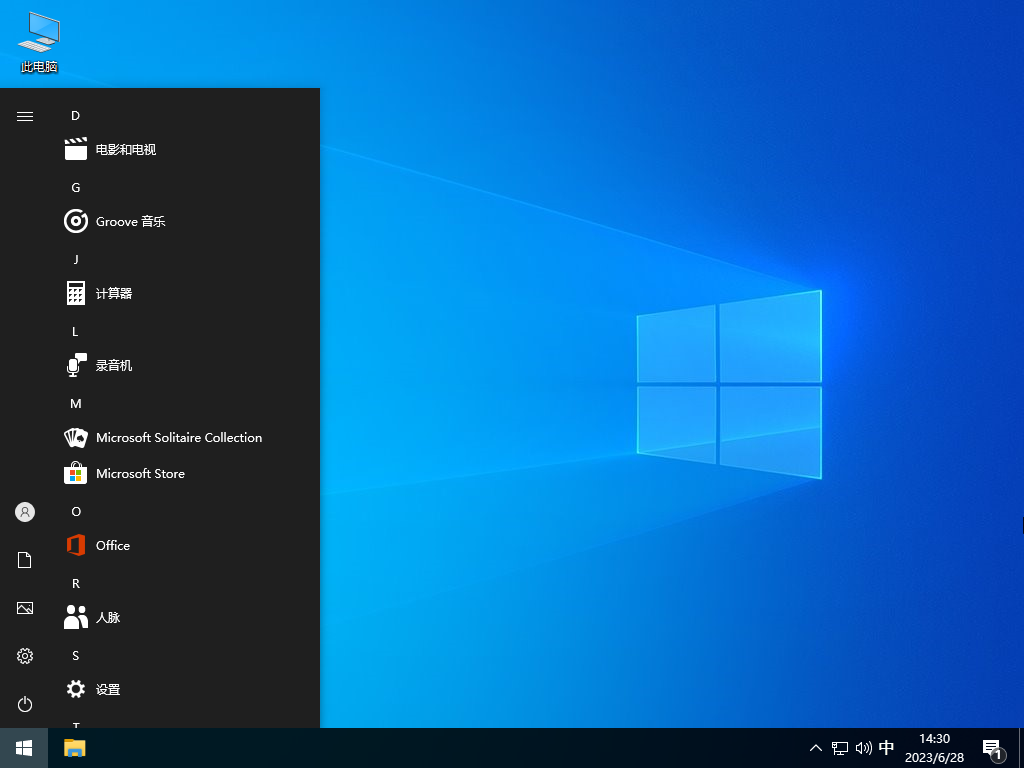Open the volume control in the tray
The image size is (1024, 768).
coord(864,747)
